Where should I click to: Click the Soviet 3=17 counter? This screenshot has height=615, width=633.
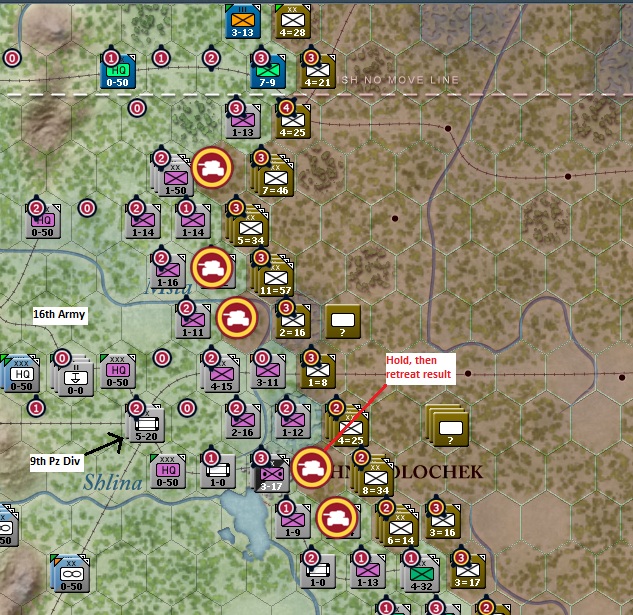click(x=468, y=571)
